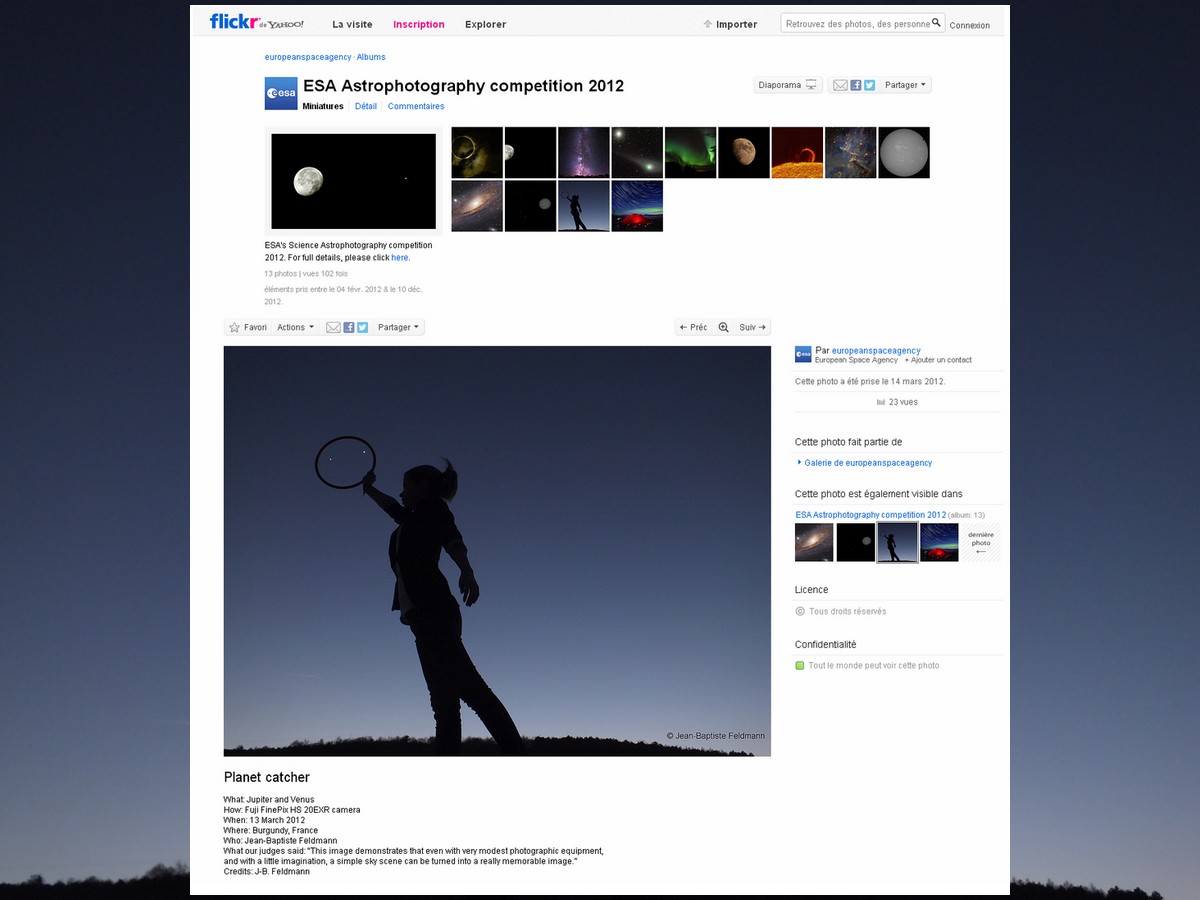Click the copyright licence icon
The width and height of the screenshot is (1200, 900).
[800, 611]
